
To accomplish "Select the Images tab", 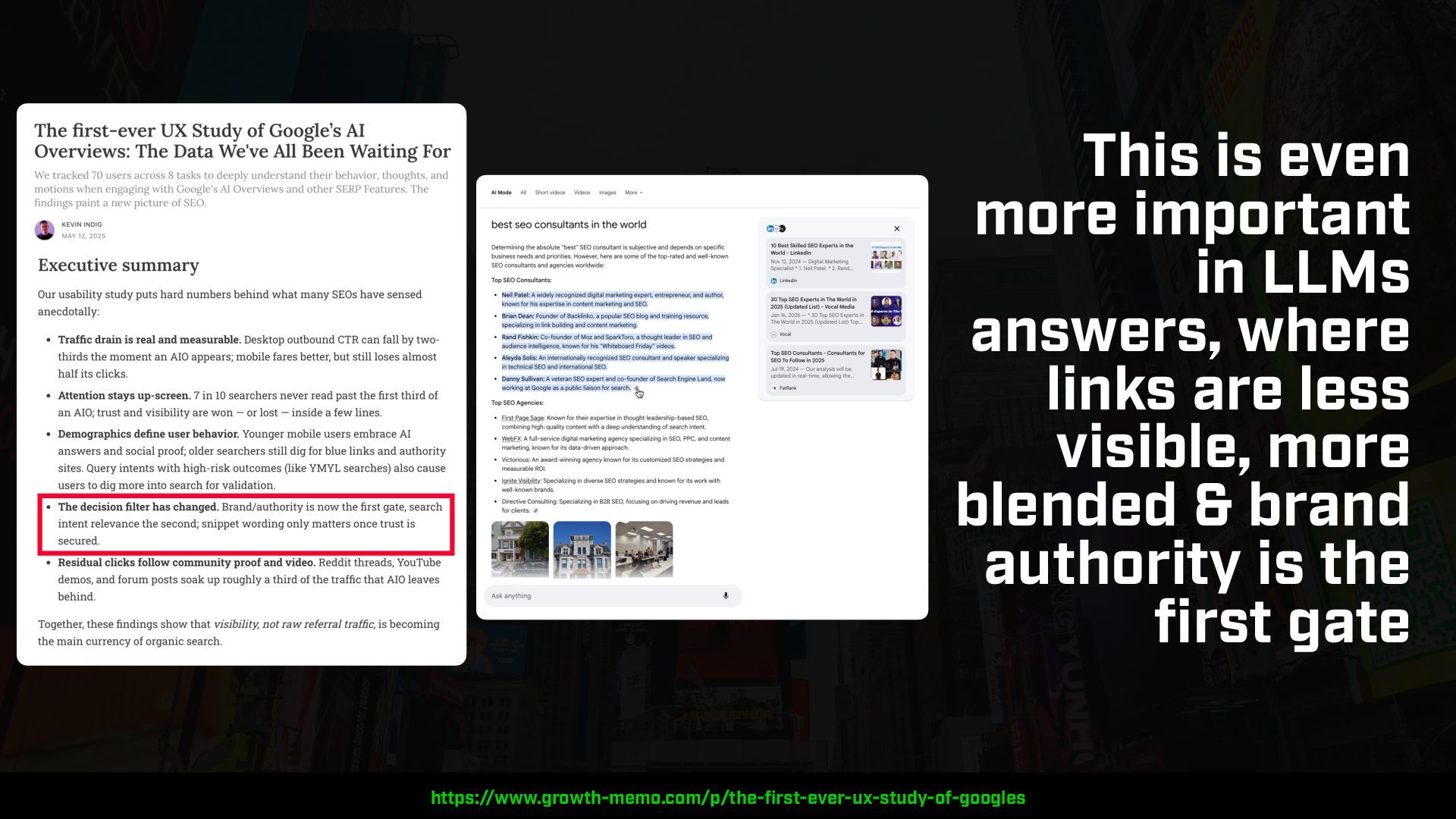I will click(607, 193).
